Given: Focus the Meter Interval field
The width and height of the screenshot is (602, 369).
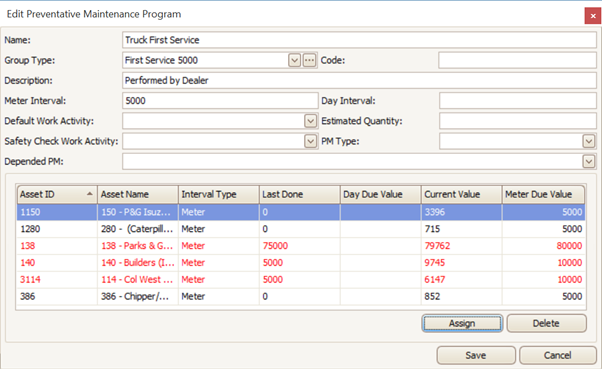Looking at the screenshot, I should [x=220, y=101].
